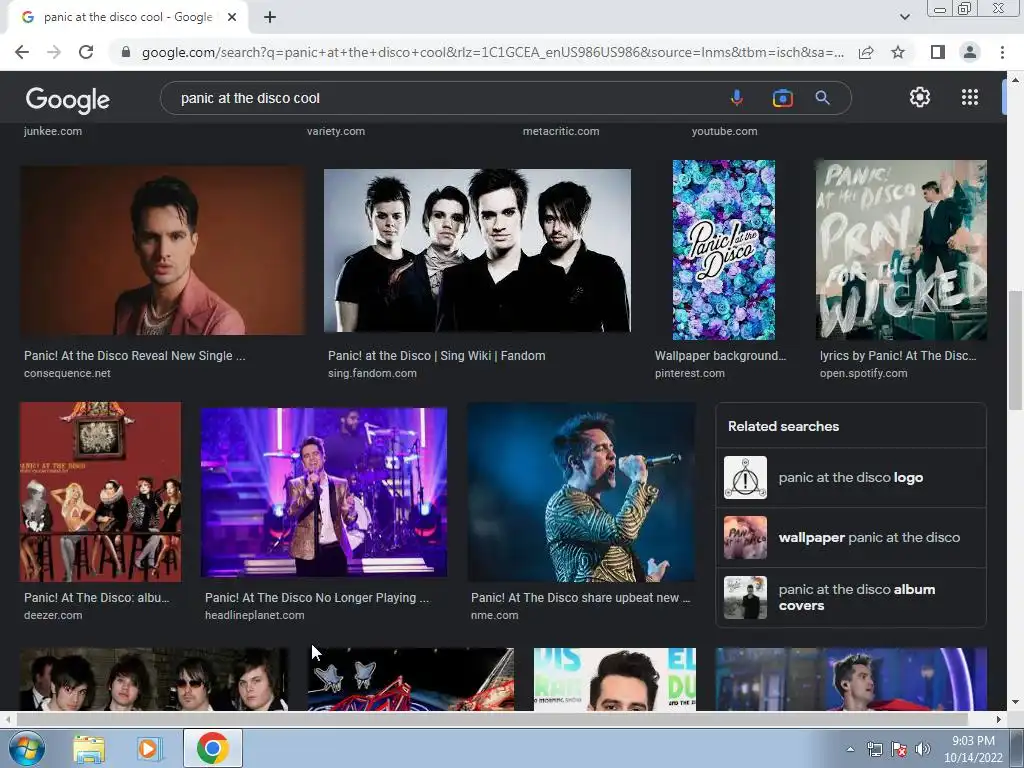Screen dimensions: 1024x768
Task: Click the metacritic.com source text
Action: coord(561,131)
